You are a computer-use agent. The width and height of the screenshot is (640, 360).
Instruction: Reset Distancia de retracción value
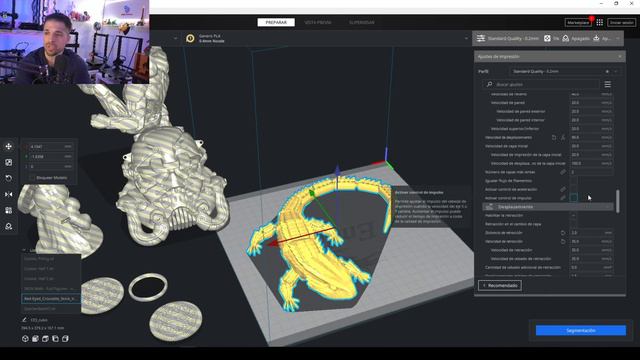(x=563, y=233)
